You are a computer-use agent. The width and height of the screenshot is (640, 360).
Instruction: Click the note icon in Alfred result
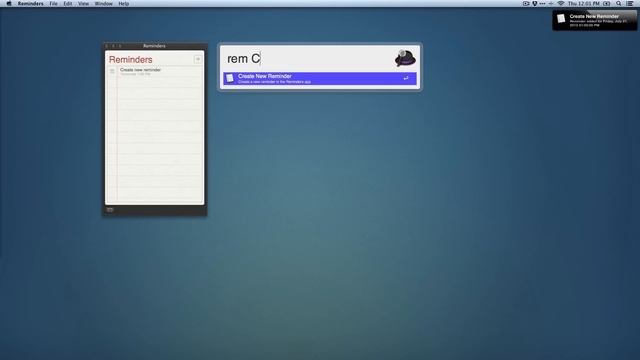click(x=230, y=78)
